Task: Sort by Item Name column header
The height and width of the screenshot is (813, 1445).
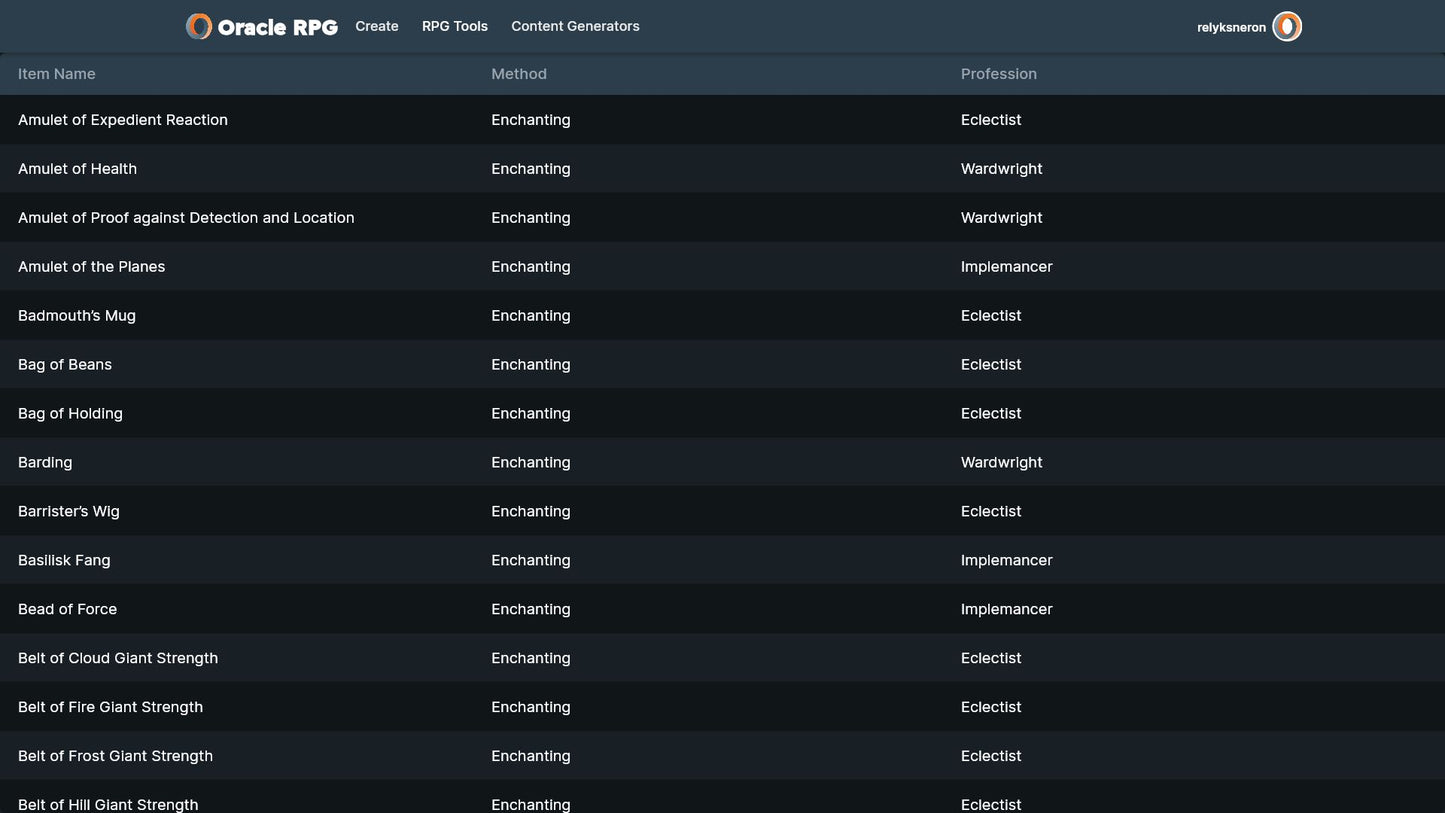Action: click(x=57, y=74)
